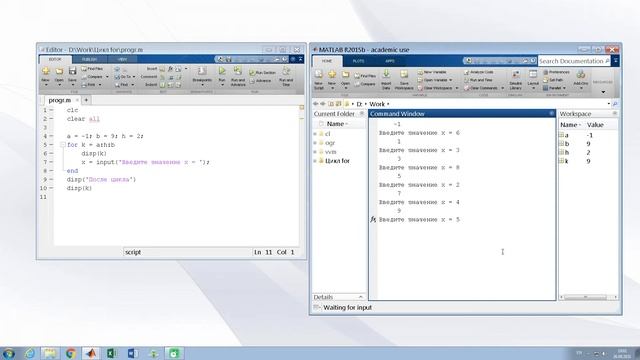Click line 5 breakpoint dash in Editor
Screen dimensions: 640x360
51,144
